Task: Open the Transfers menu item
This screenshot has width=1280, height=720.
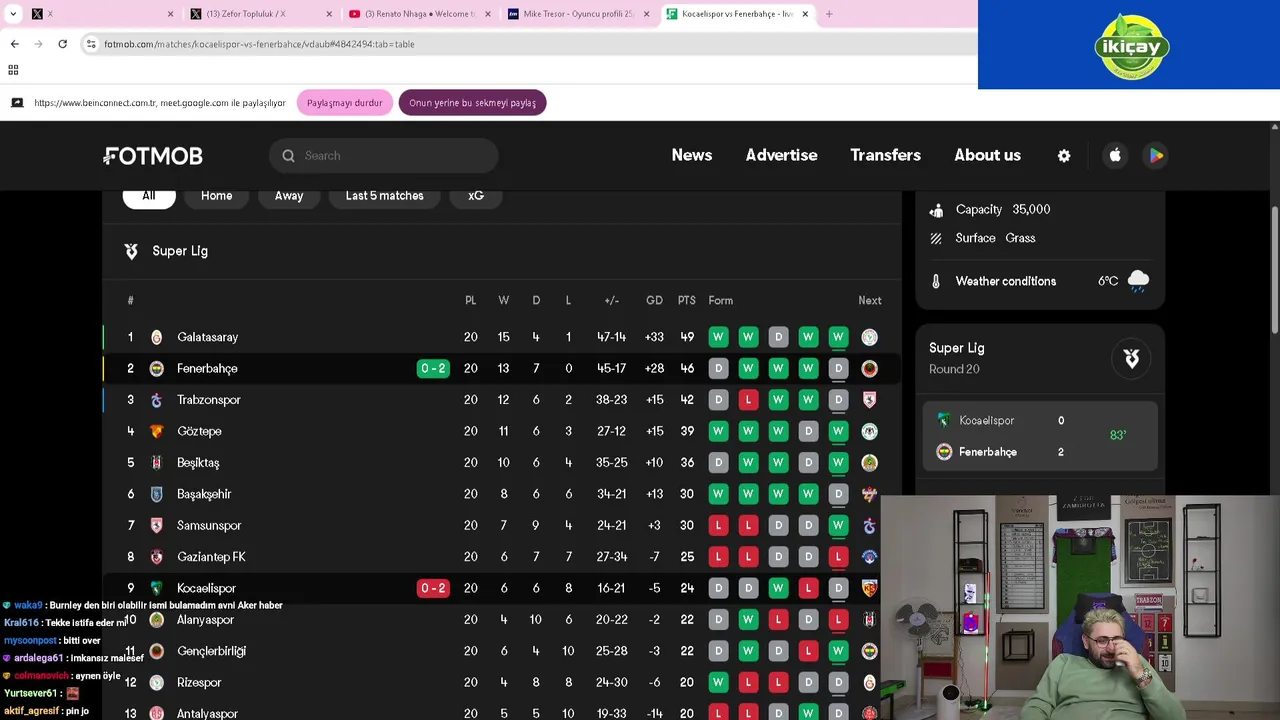Action: [885, 155]
